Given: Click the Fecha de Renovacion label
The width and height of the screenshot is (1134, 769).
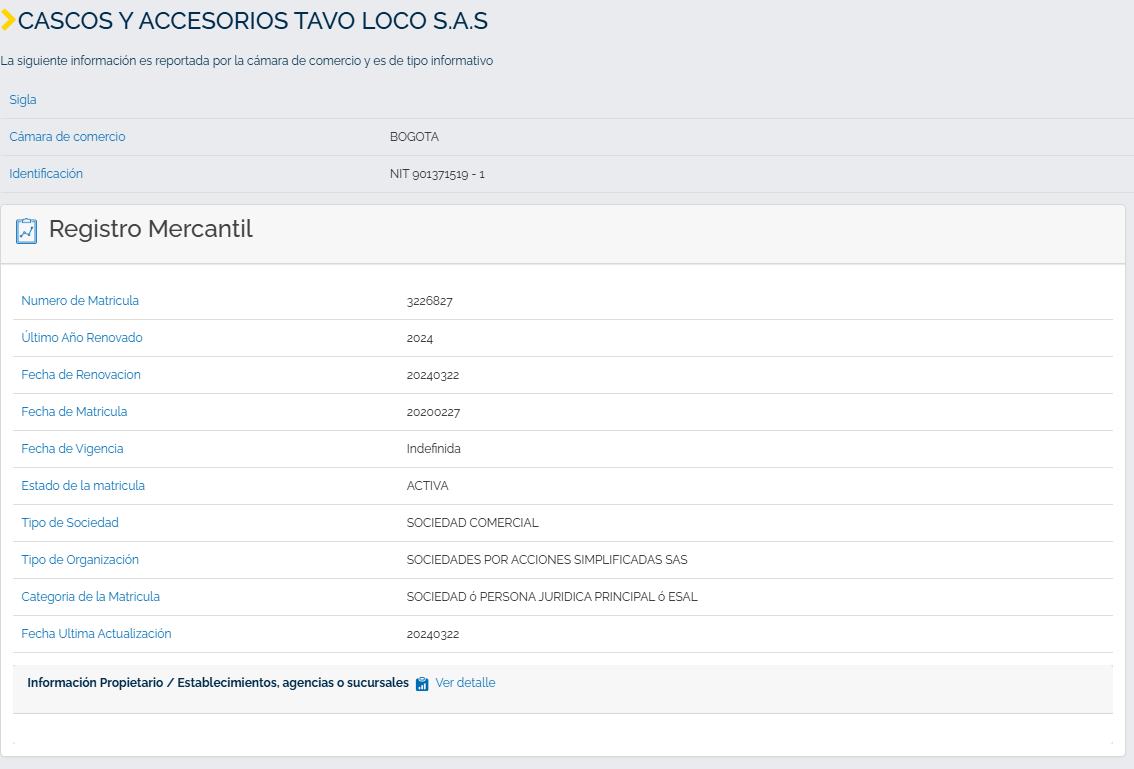Looking at the screenshot, I should [x=81, y=375].
